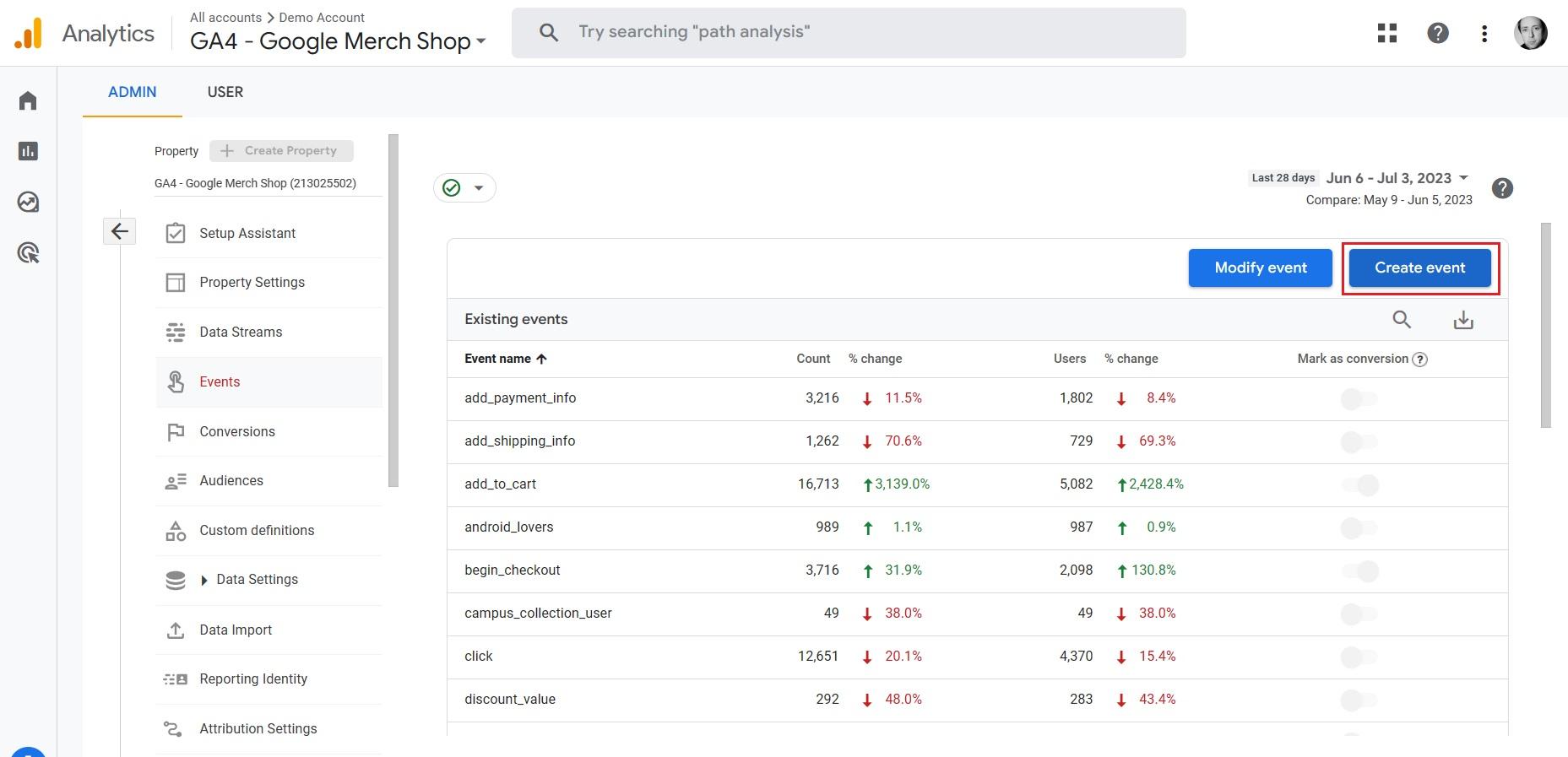This screenshot has width=1568, height=757.
Task: Click the Attribution Settings path icon
Action: pos(173,729)
